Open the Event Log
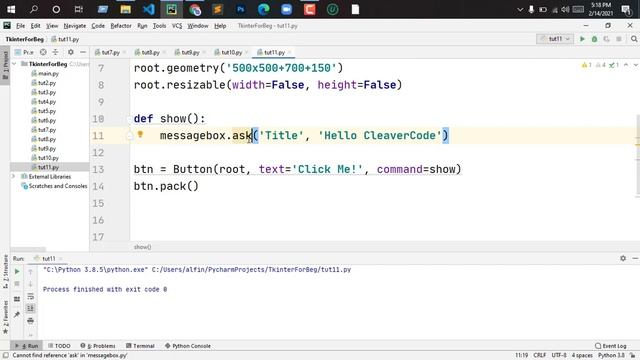This screenshot has height=360, width=640. click(x=611, y=346)
